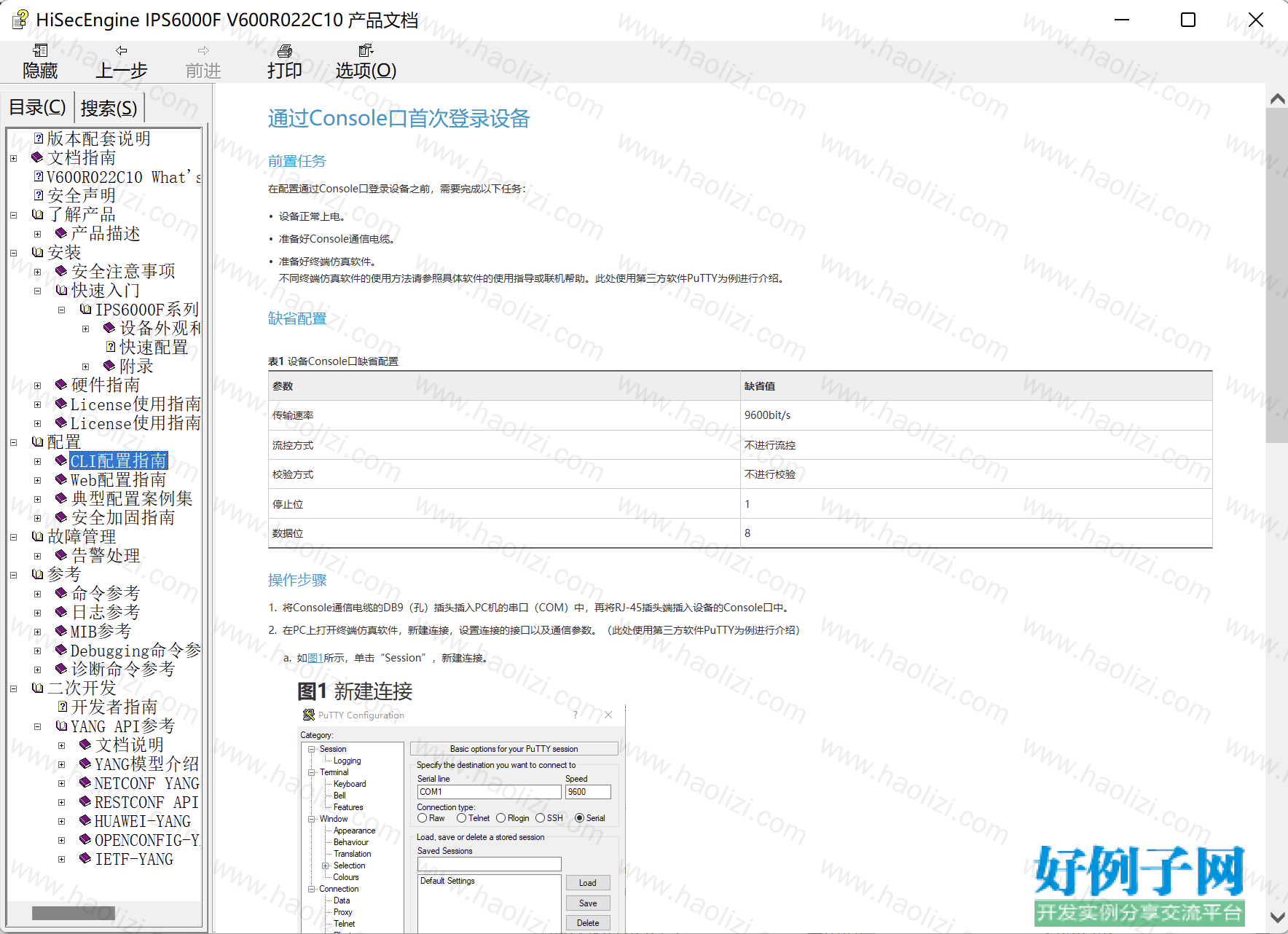Select the IPS6000F系列 tree item
1288x934 pixels.
click(146, 309)
